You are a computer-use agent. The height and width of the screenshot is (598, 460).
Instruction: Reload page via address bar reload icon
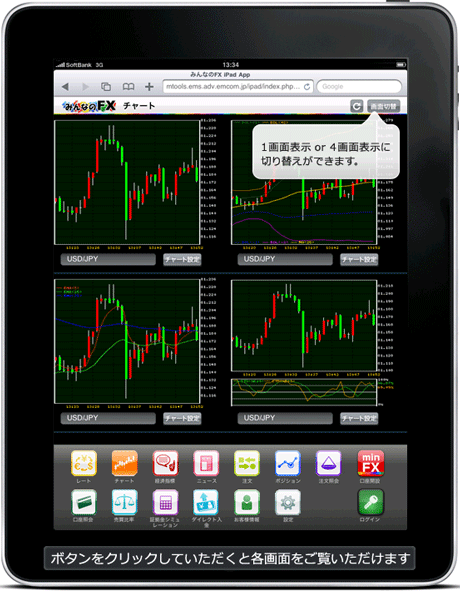tap(307, 87)
